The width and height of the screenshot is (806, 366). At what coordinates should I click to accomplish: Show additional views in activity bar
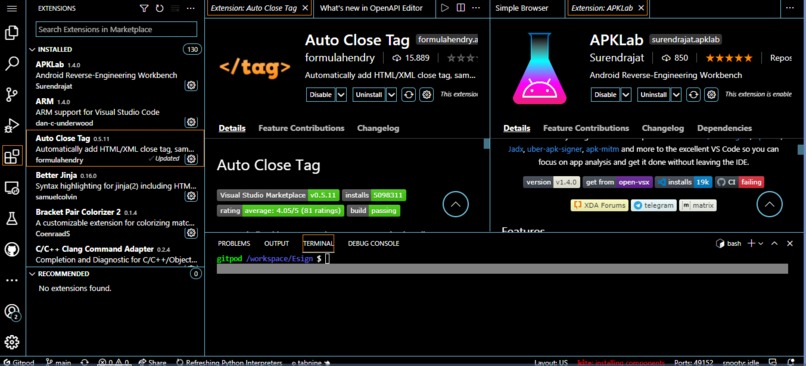(x=11, y=281)
